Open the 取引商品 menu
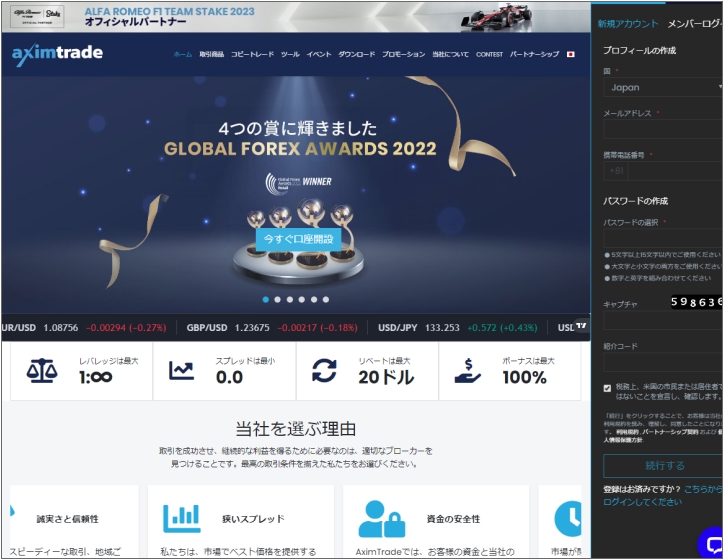Image resolution: width=723 pixels, height=559 pixels. point(212,54)
